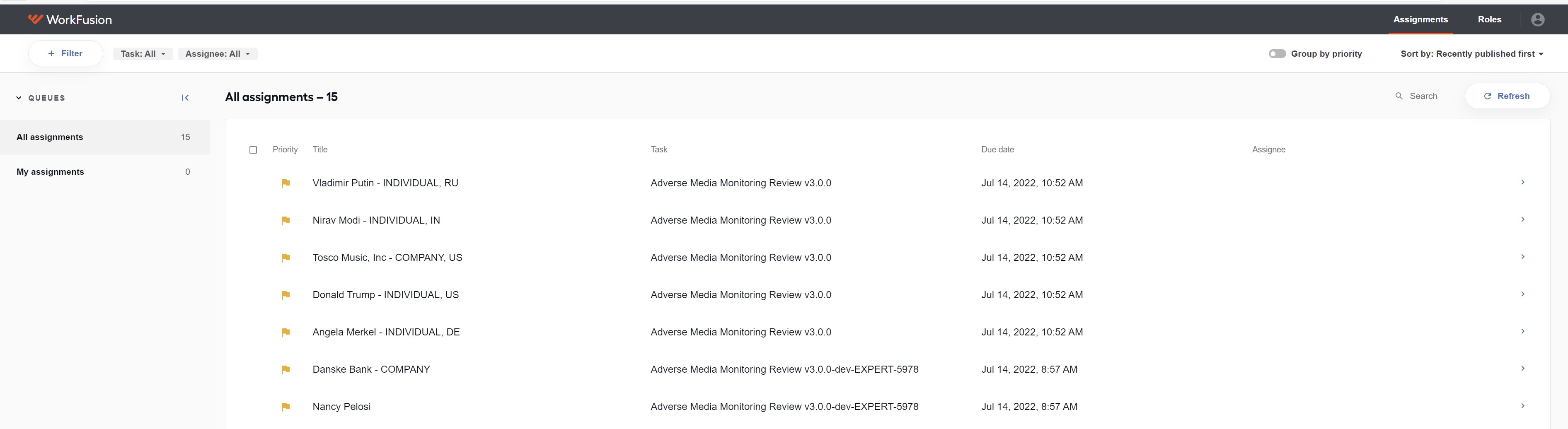This screenshot has width=1568, height=429.
Task: Open the Assignee: All filter dropdown
Action: point(217,53)
